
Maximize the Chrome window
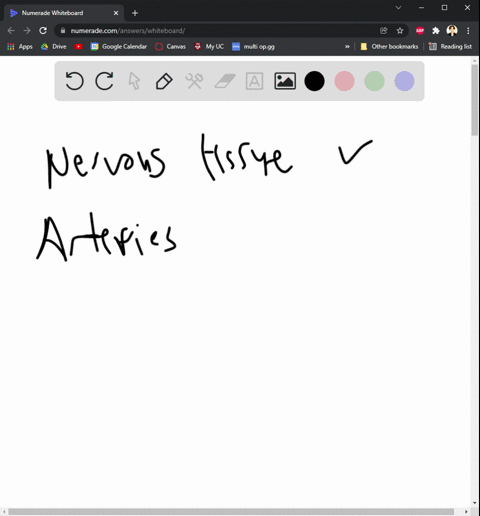444,7
